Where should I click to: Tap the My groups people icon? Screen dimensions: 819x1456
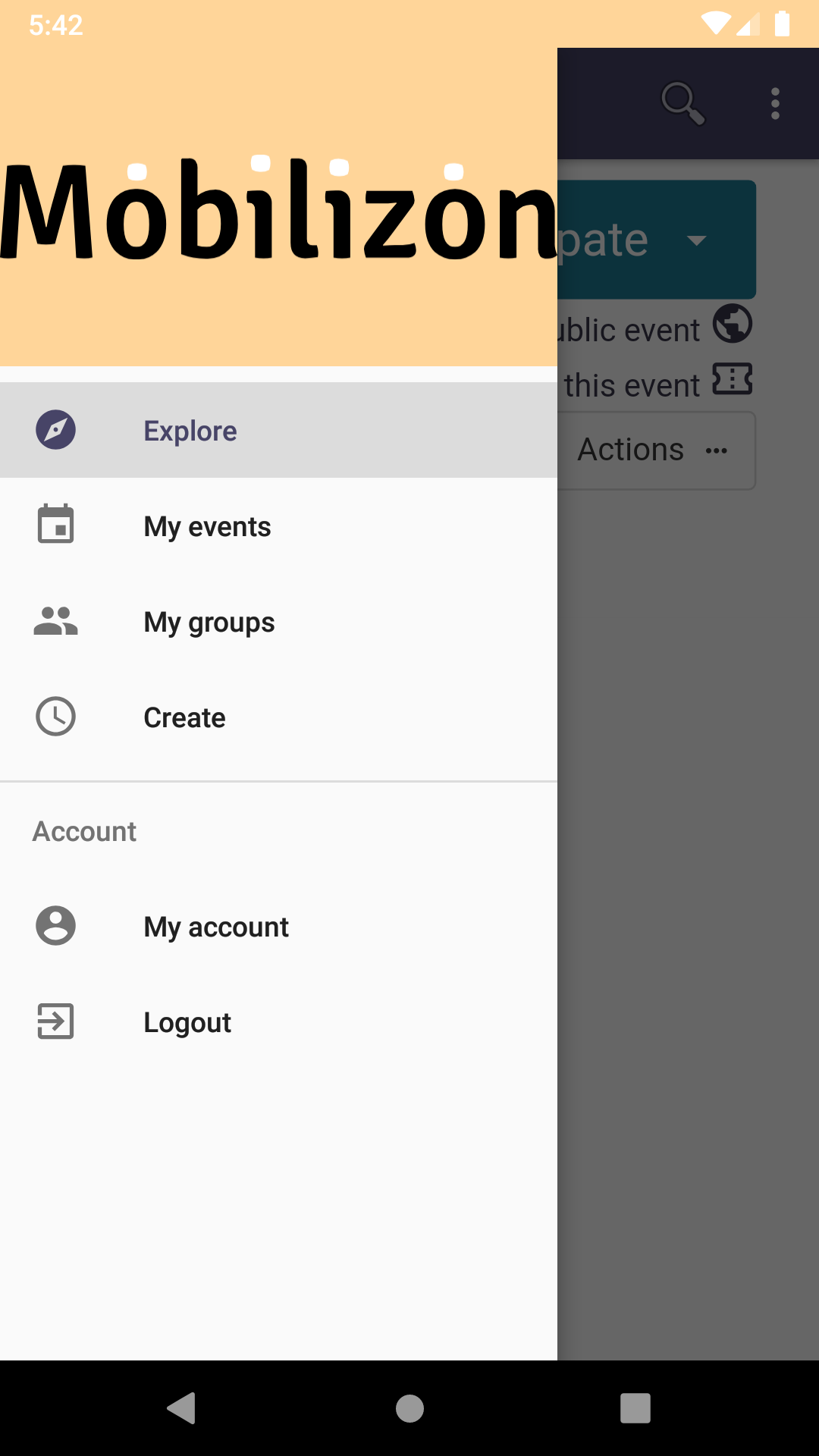tap(55, 621)
